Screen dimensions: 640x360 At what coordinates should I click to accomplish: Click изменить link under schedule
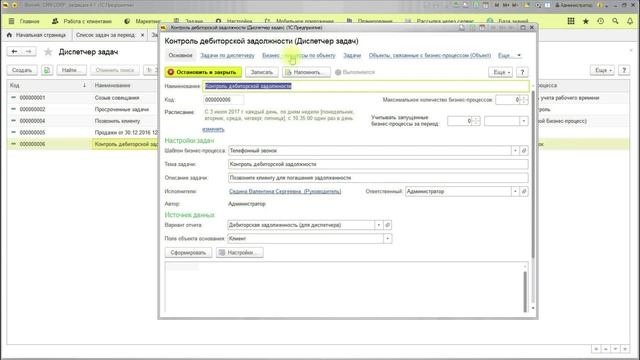click(x=213, y=129)
